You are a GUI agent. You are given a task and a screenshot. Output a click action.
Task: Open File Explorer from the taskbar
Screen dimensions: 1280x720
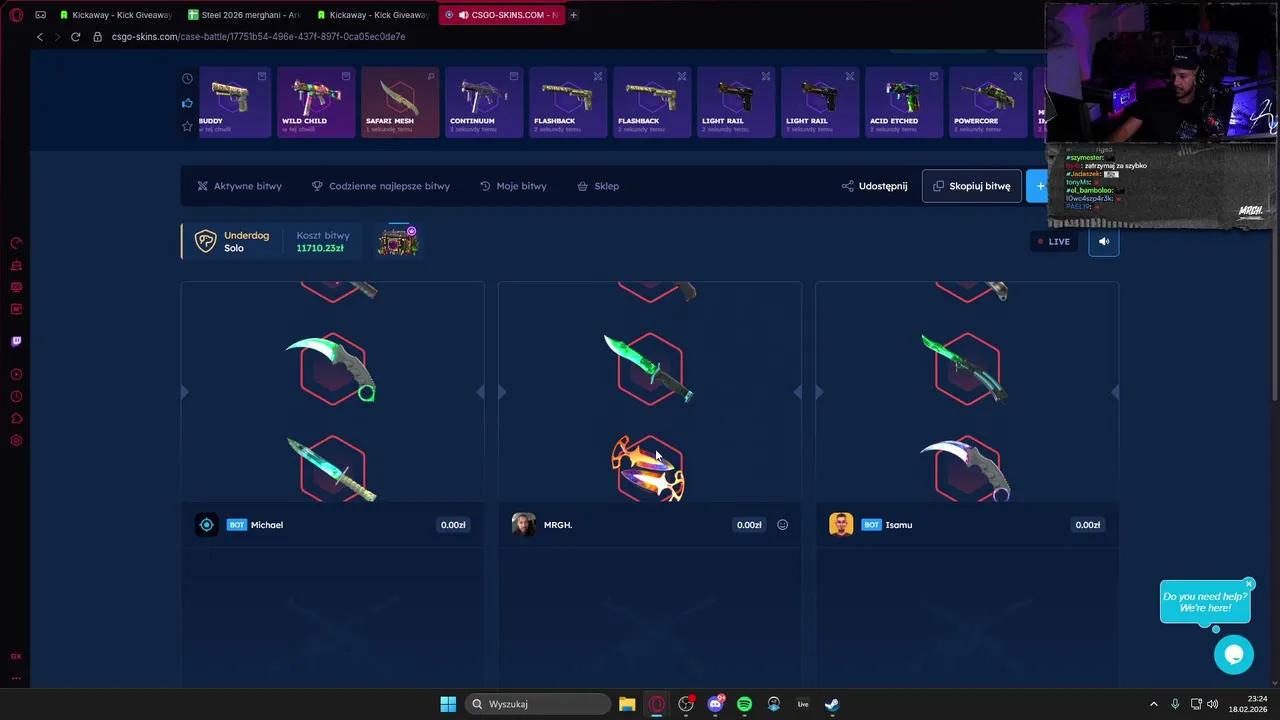(627, 704)
